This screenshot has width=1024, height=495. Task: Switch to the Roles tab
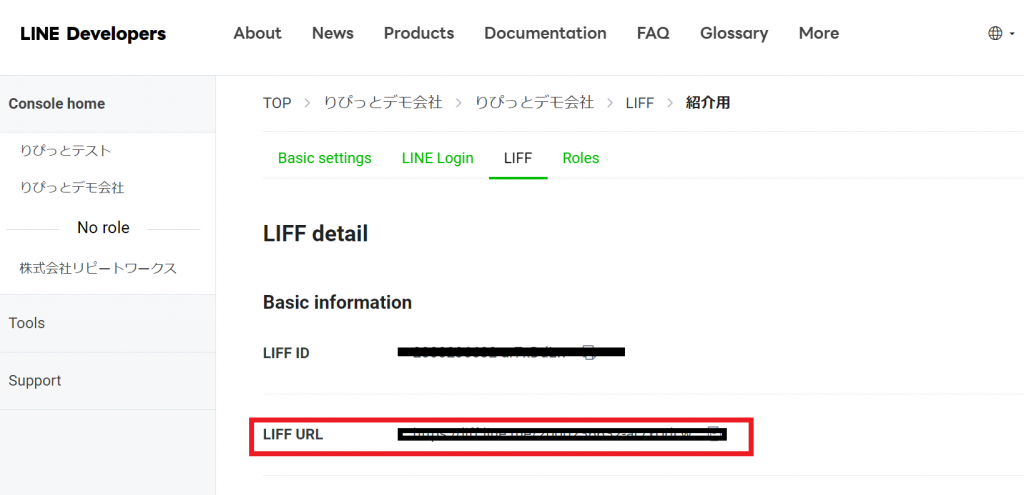click(x=581, y=158)
